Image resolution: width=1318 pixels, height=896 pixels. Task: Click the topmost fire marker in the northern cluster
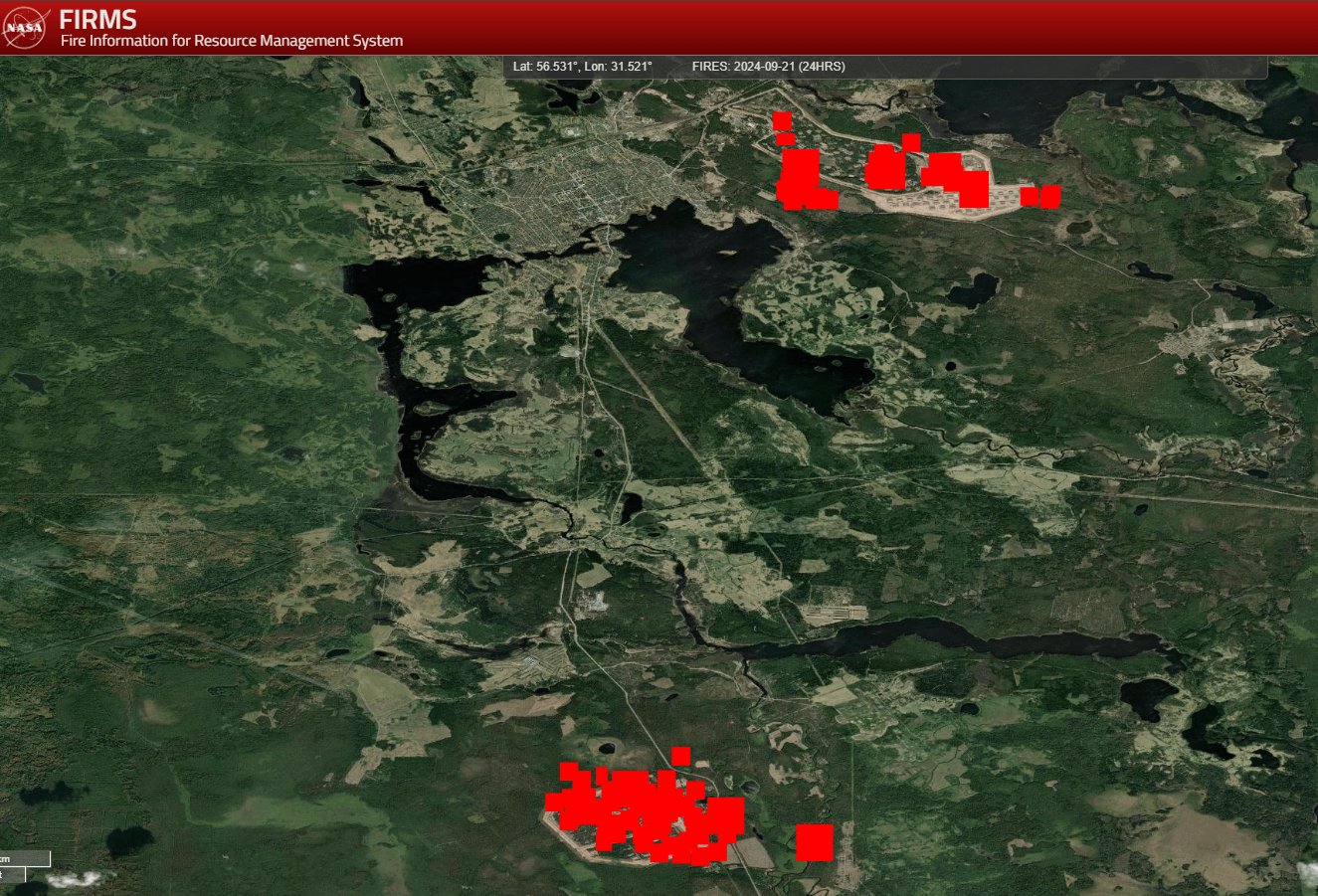click(782, 120)
